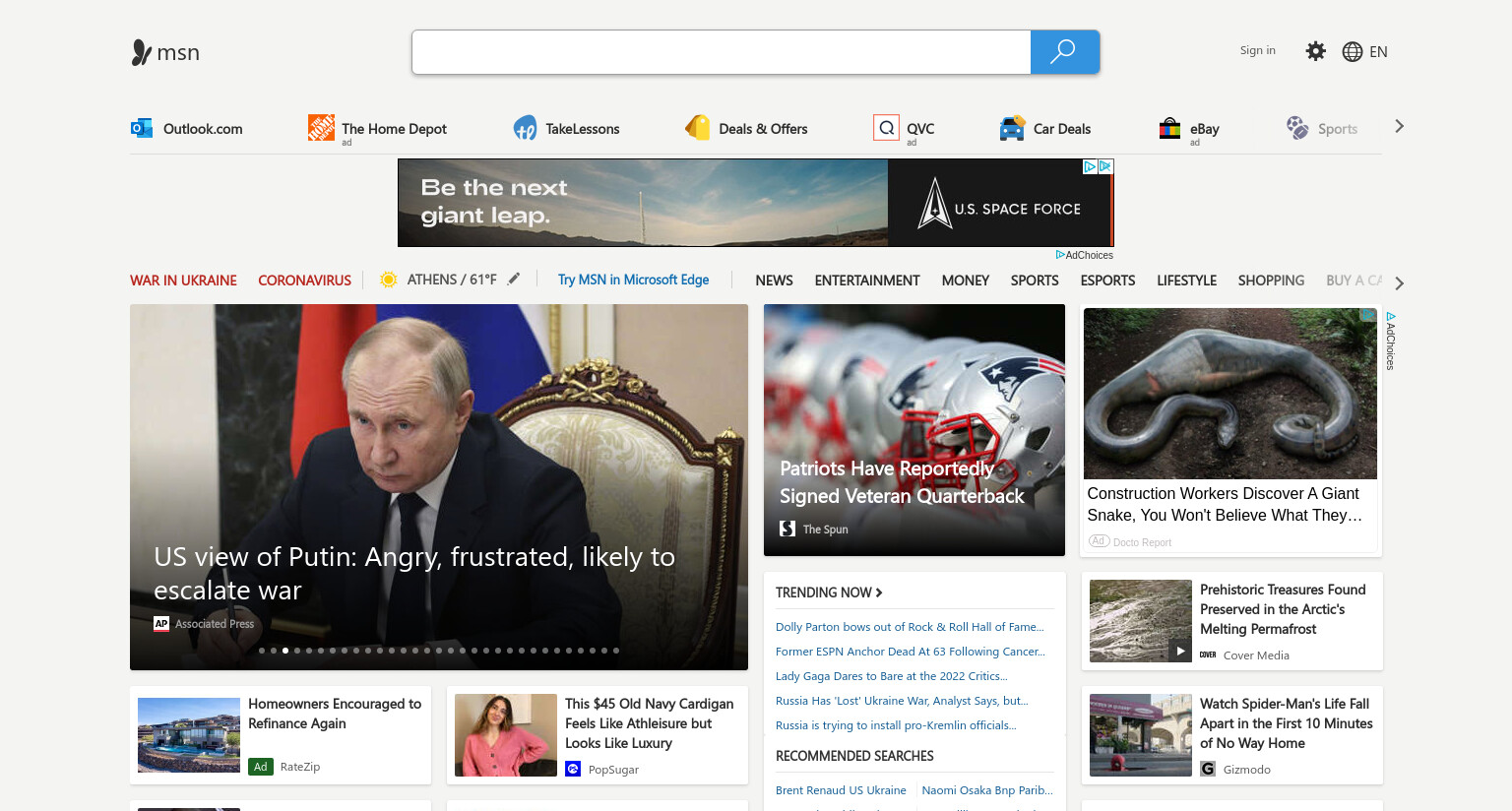Image resolution: width=1512 pixels, height=811 pixels.
Task: Edit location with the pencil icon
Action: click(514, 280)
